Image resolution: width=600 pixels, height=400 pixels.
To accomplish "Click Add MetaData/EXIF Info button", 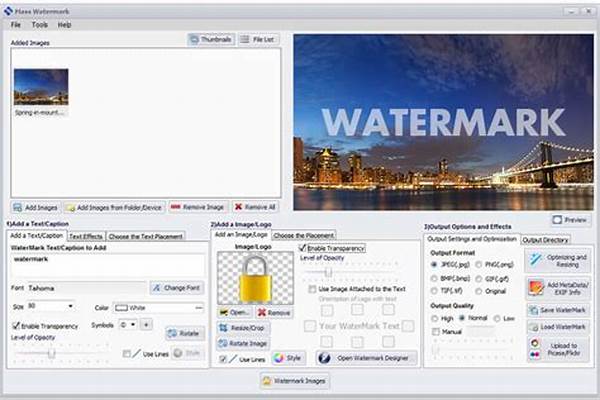I will (x=557, y=289).
